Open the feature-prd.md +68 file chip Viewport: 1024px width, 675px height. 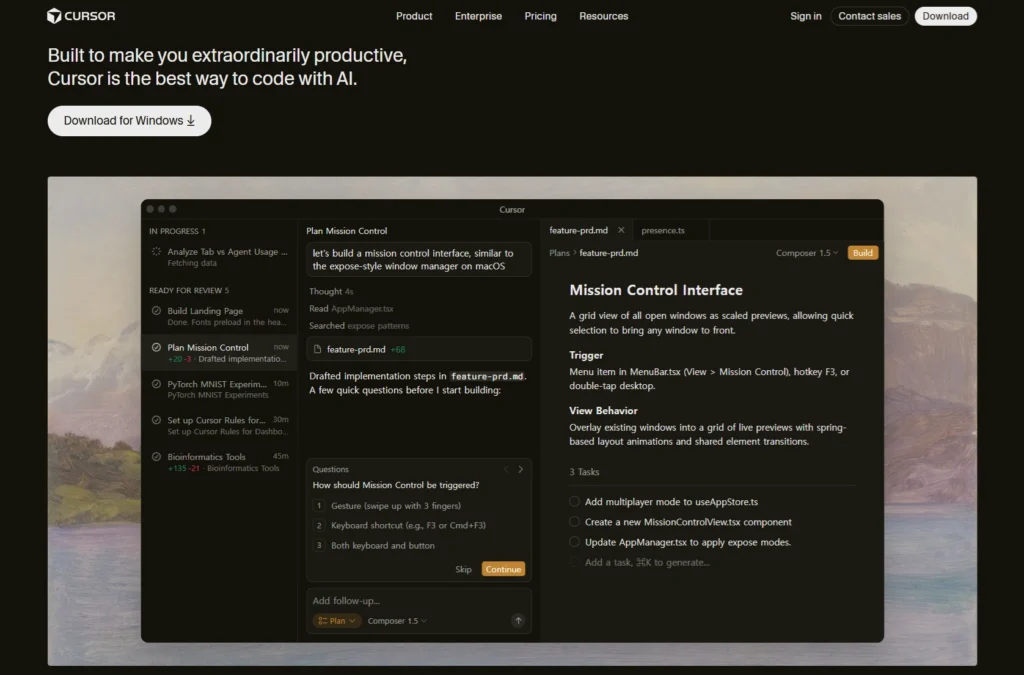coord(419,349)
